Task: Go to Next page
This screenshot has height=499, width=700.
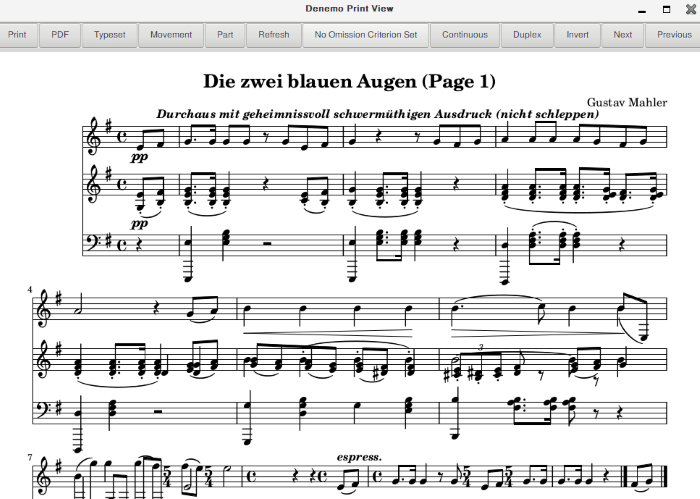Action: [622, 35]
